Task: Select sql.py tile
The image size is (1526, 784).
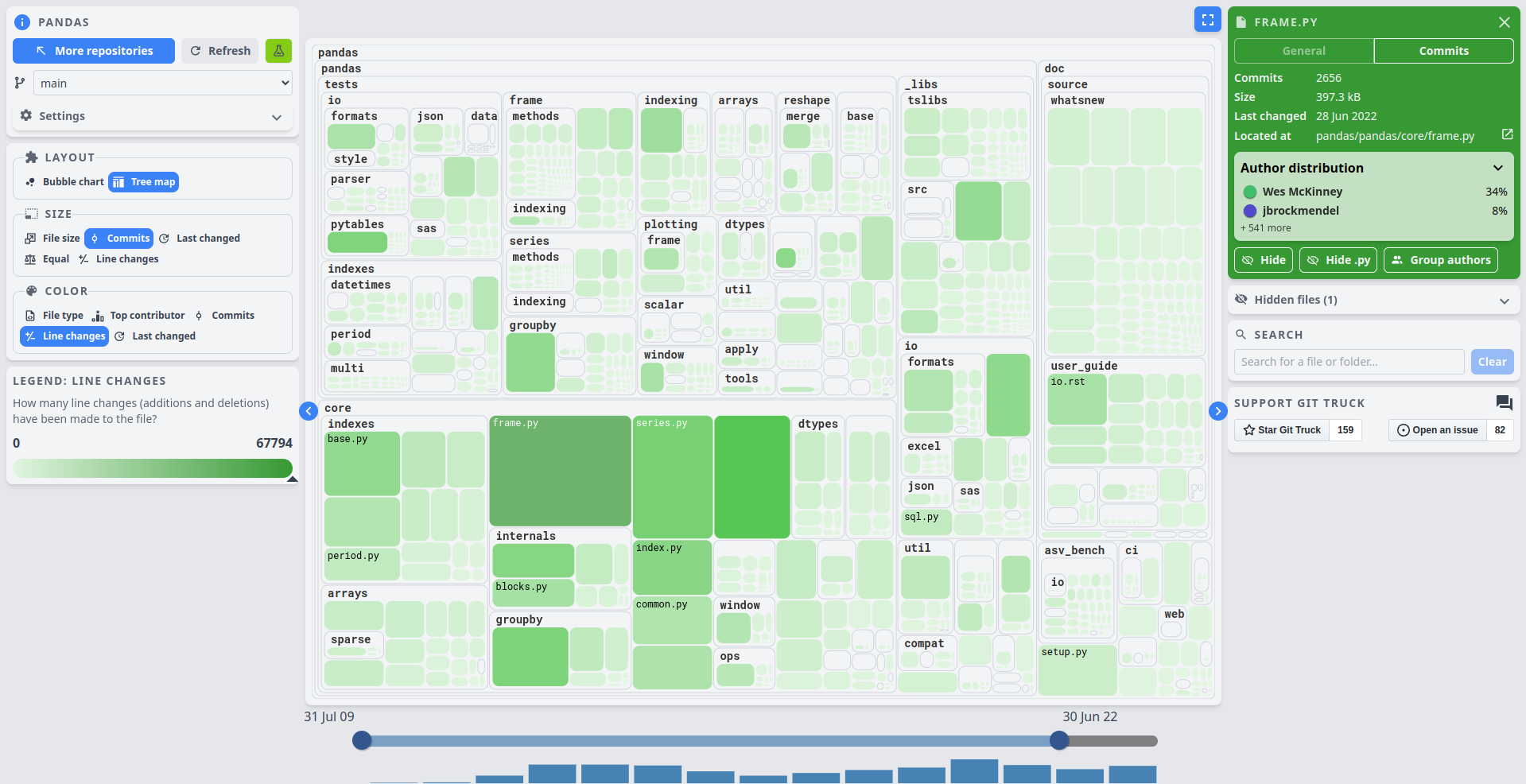Action: [x=926, y=521]
